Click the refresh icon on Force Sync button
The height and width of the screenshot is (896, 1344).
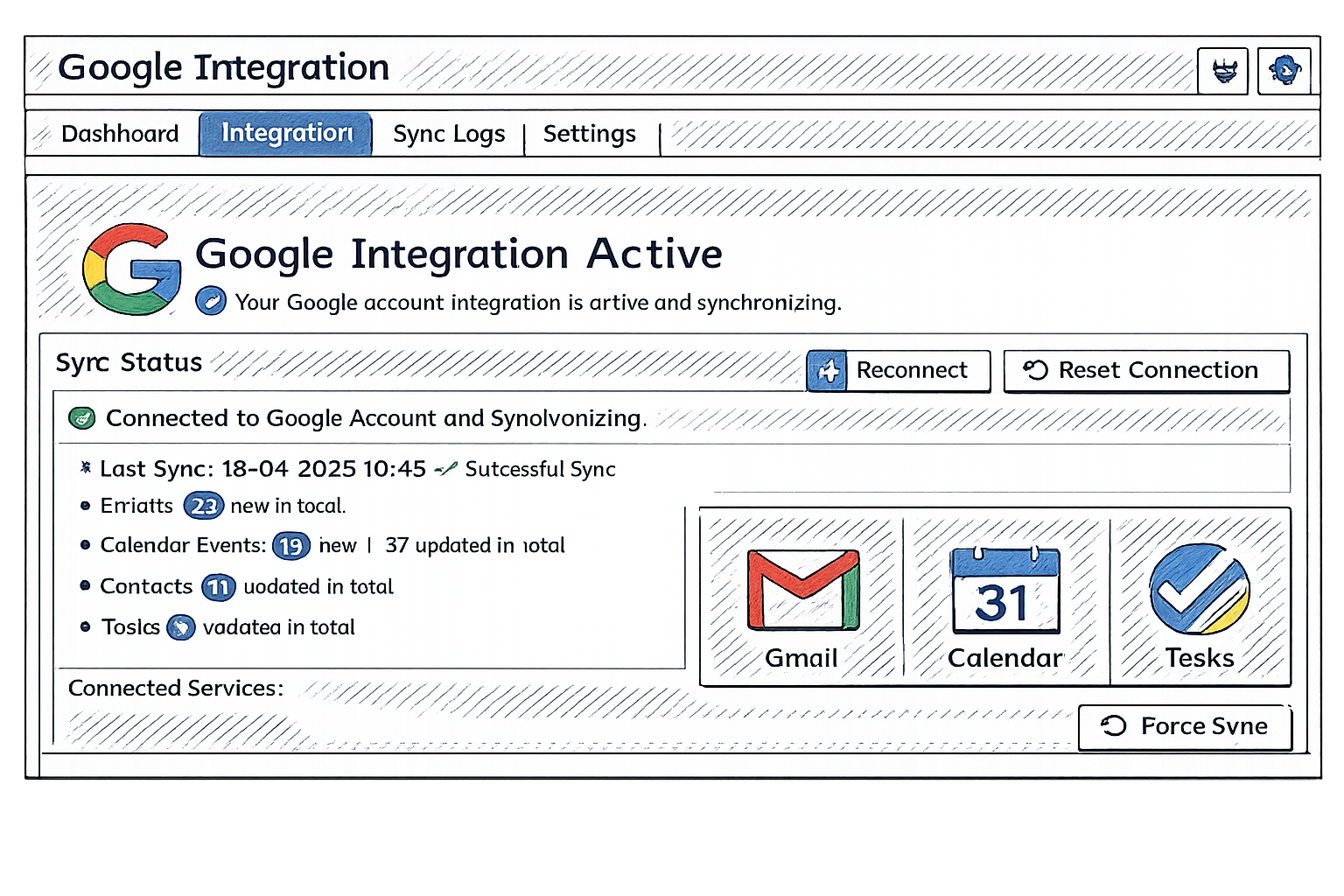click(x=1114, y=725)
